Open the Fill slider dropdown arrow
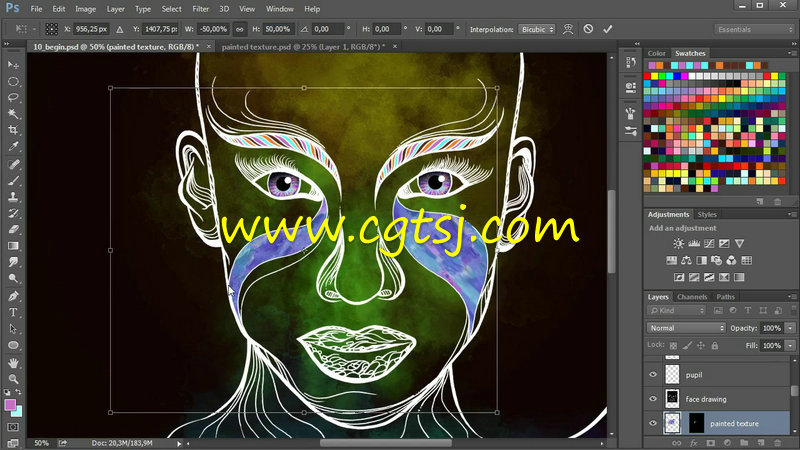Image resolution: width=800 pixels, height=450 pixels. (790, 345)
